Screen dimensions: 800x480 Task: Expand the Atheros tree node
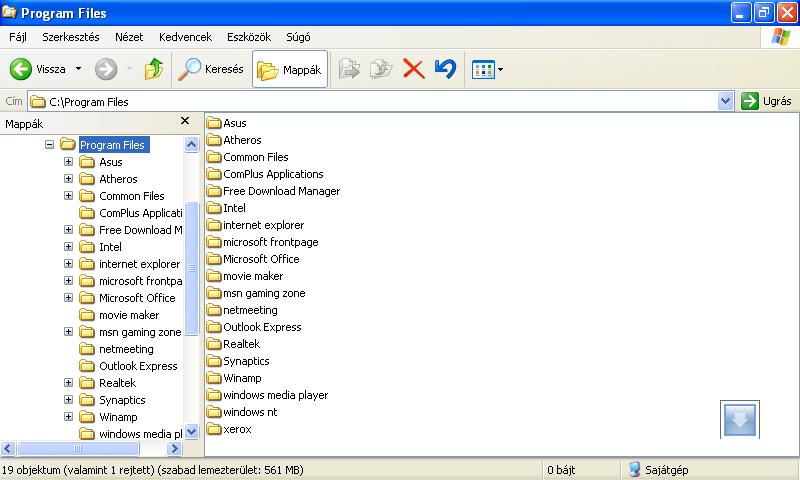tap(68, 179)
